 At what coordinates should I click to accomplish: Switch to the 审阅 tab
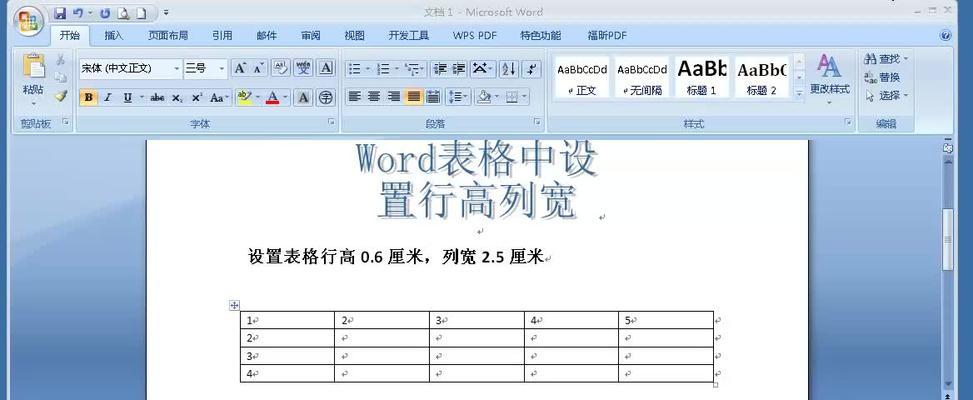tap(310, 35)
